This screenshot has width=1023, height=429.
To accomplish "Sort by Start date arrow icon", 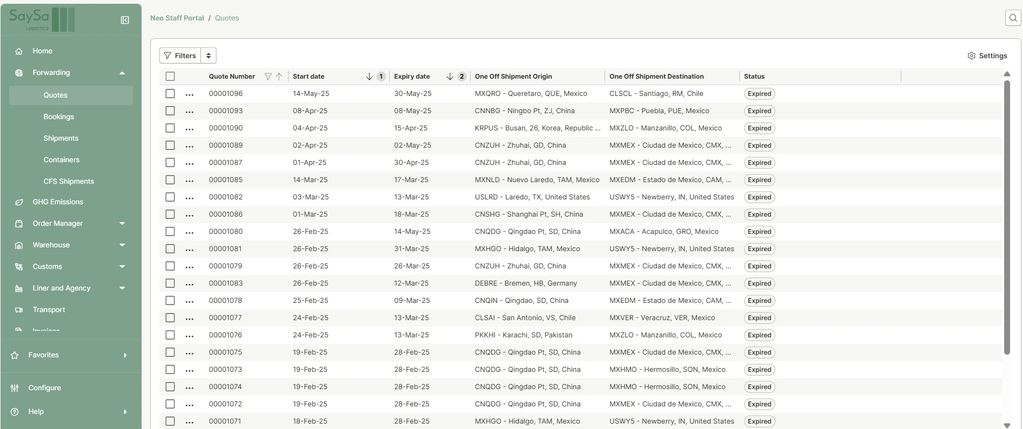I will coord(369,76).
